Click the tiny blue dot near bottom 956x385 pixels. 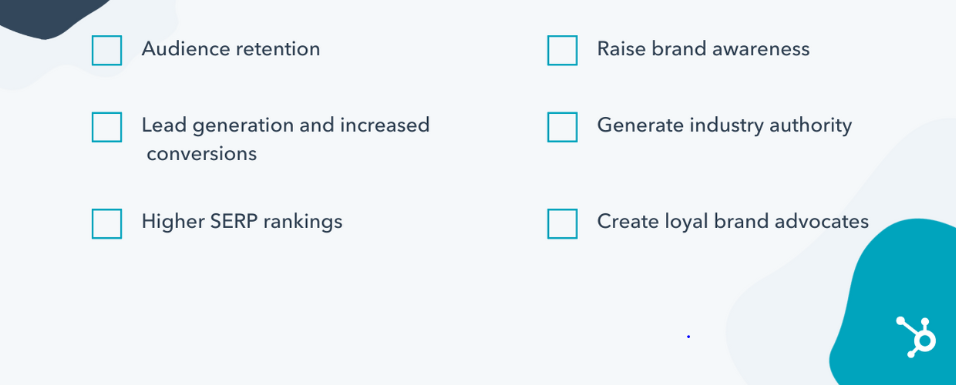click(x=688, y=336)
